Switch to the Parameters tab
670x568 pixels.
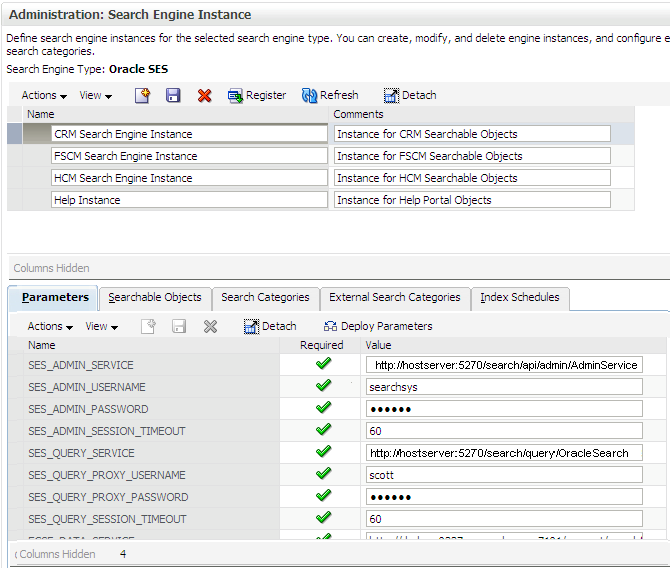(x=55, y=297)
